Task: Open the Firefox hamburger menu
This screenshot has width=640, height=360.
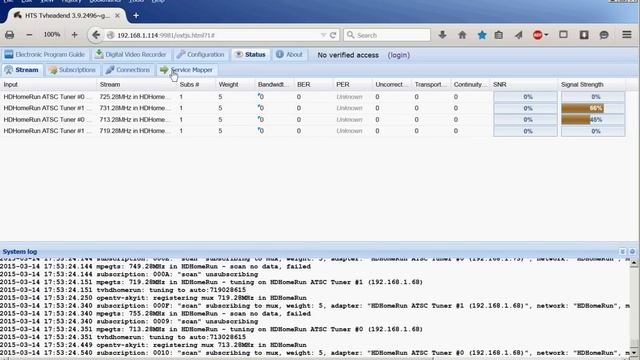Action: click(627, 35)
